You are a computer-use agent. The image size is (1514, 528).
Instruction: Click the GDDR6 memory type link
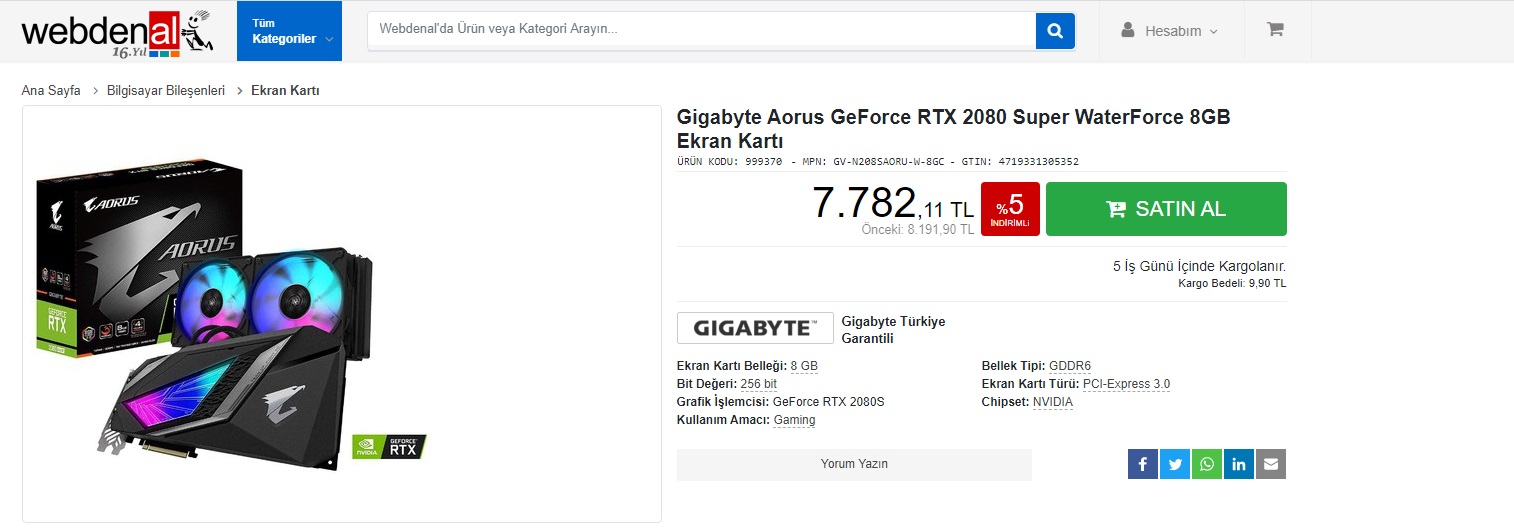click(x=1070, y=366)
